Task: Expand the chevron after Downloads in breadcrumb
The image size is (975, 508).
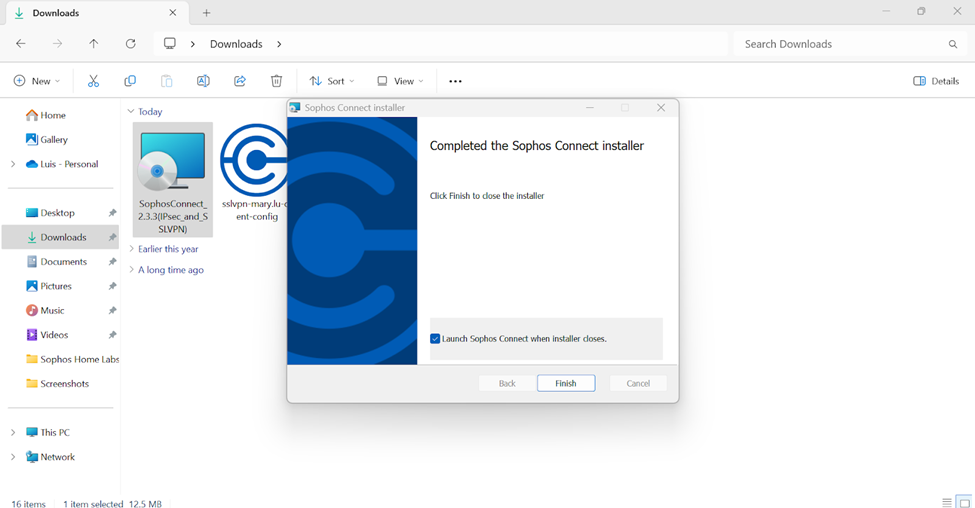Action: pyautogui.click(x=279, y=44)
